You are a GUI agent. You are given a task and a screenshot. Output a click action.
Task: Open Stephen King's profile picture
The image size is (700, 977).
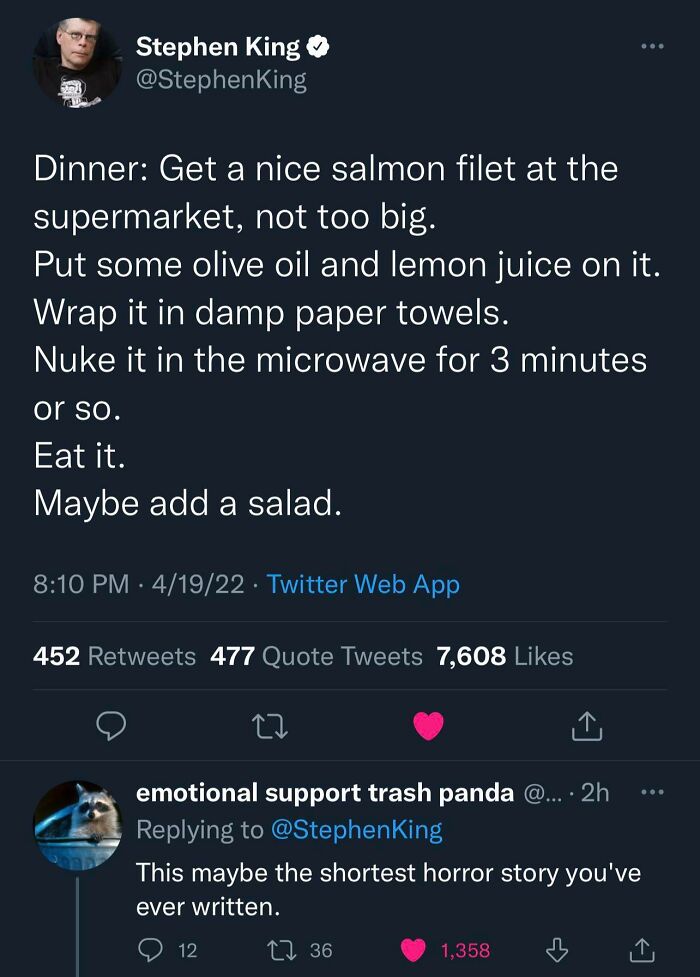(76, 62)
